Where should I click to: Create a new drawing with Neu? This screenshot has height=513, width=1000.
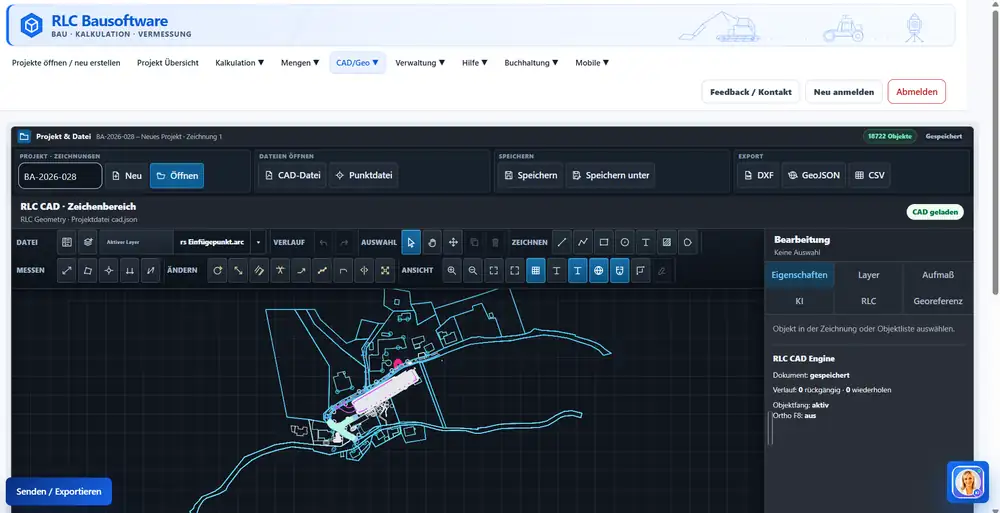(127, 175)
